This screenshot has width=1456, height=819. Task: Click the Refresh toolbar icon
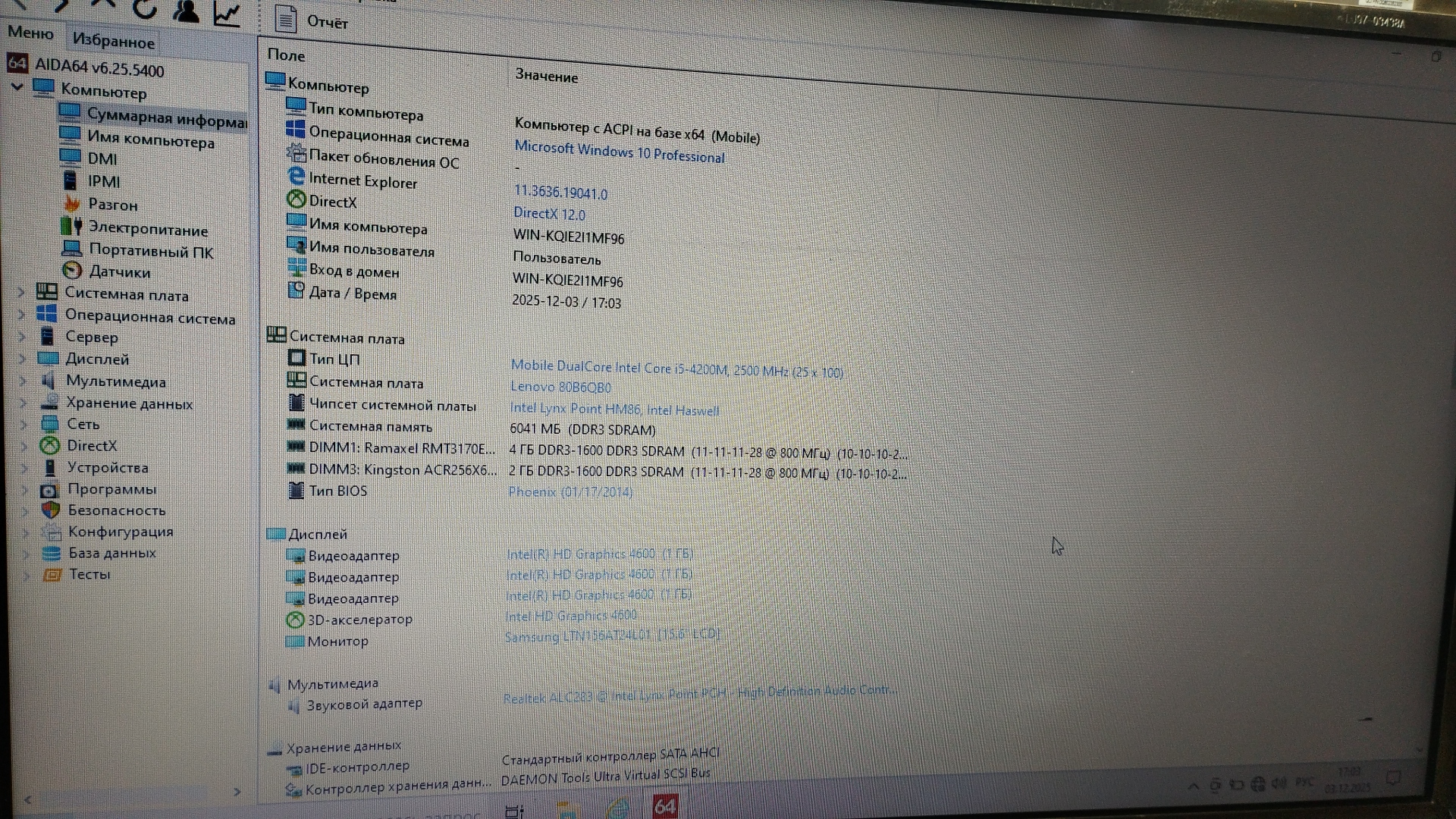click(x=144, y=9)
